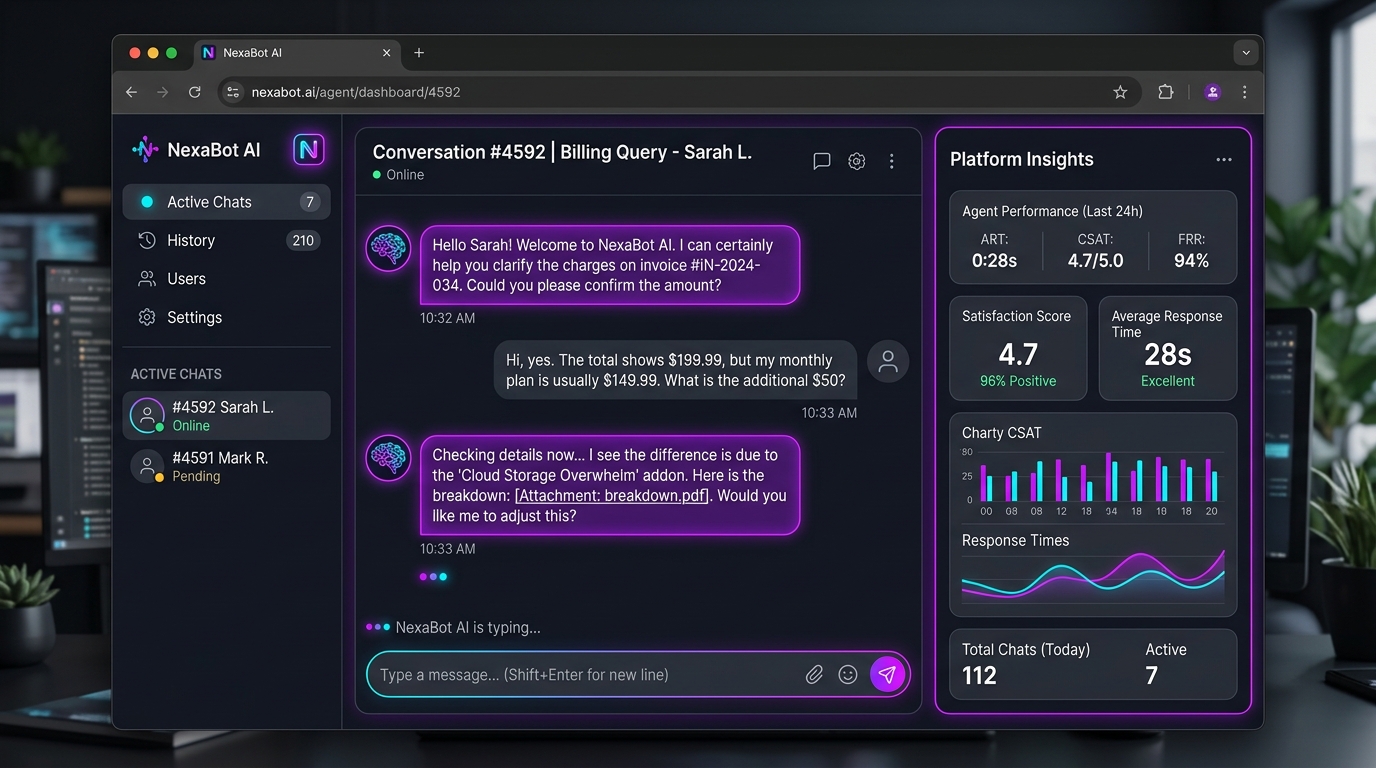Image resolution: width=1376 pixels, height=768 pixels.
Task: Open the breakdown.pdf attachment link
Action: click(x=612, y=496)
